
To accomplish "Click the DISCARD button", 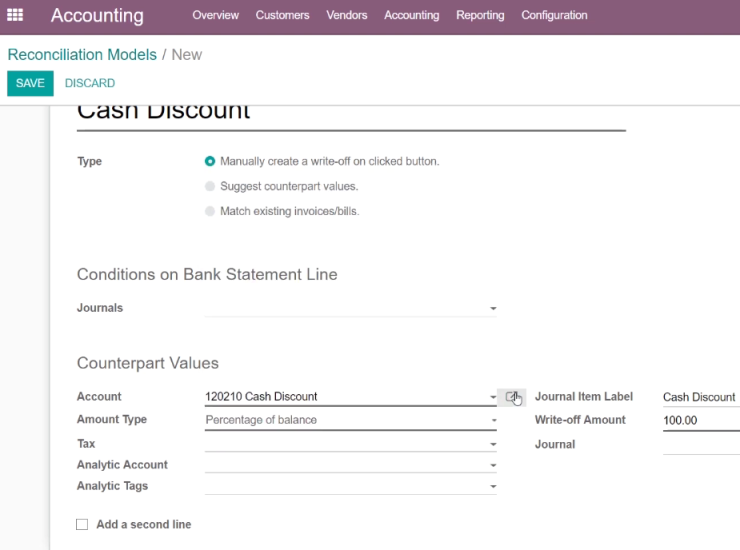I will pos(90,83).
